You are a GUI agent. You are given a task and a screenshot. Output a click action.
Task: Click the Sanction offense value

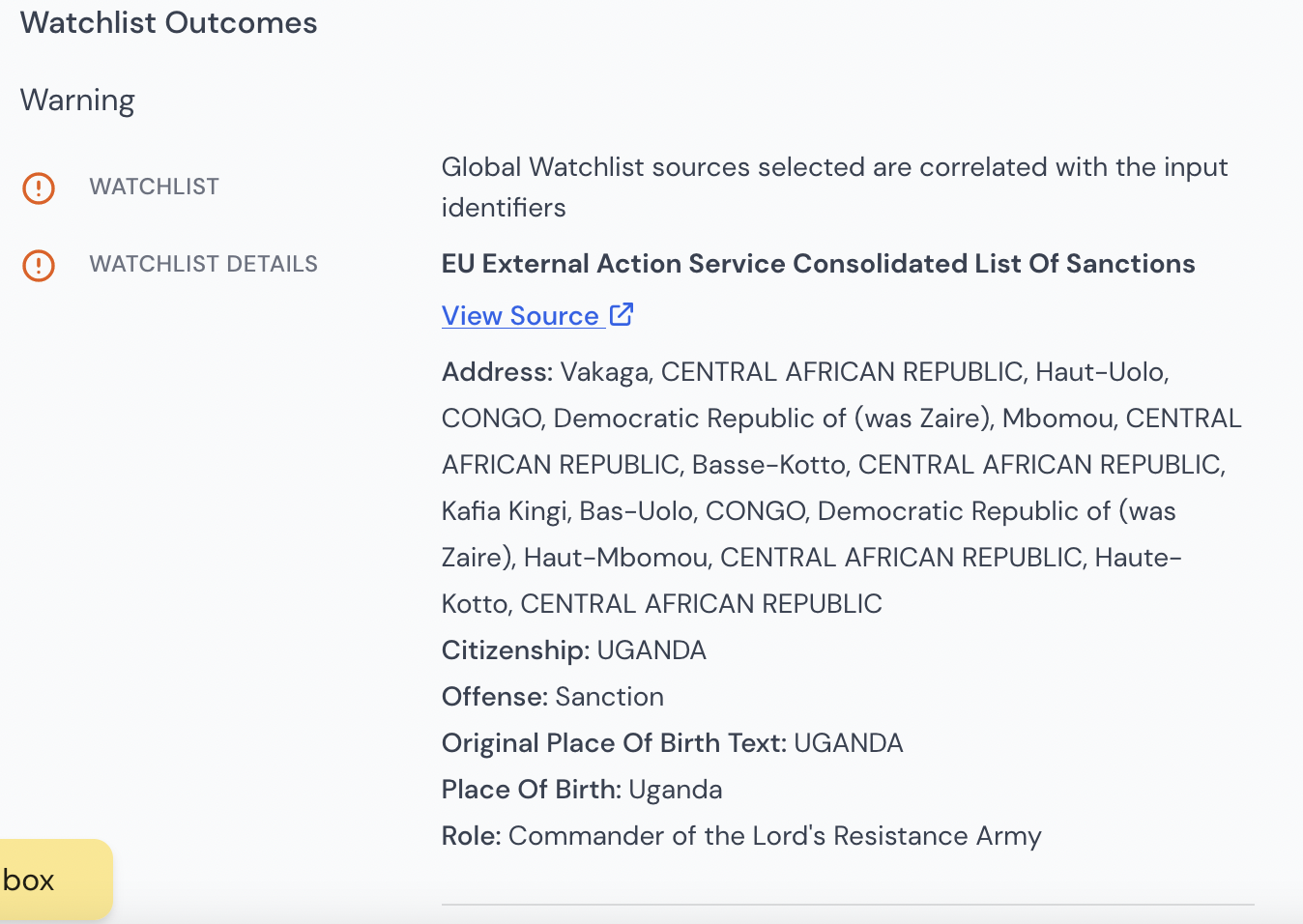pyautogui.click(x=610, y=697)
